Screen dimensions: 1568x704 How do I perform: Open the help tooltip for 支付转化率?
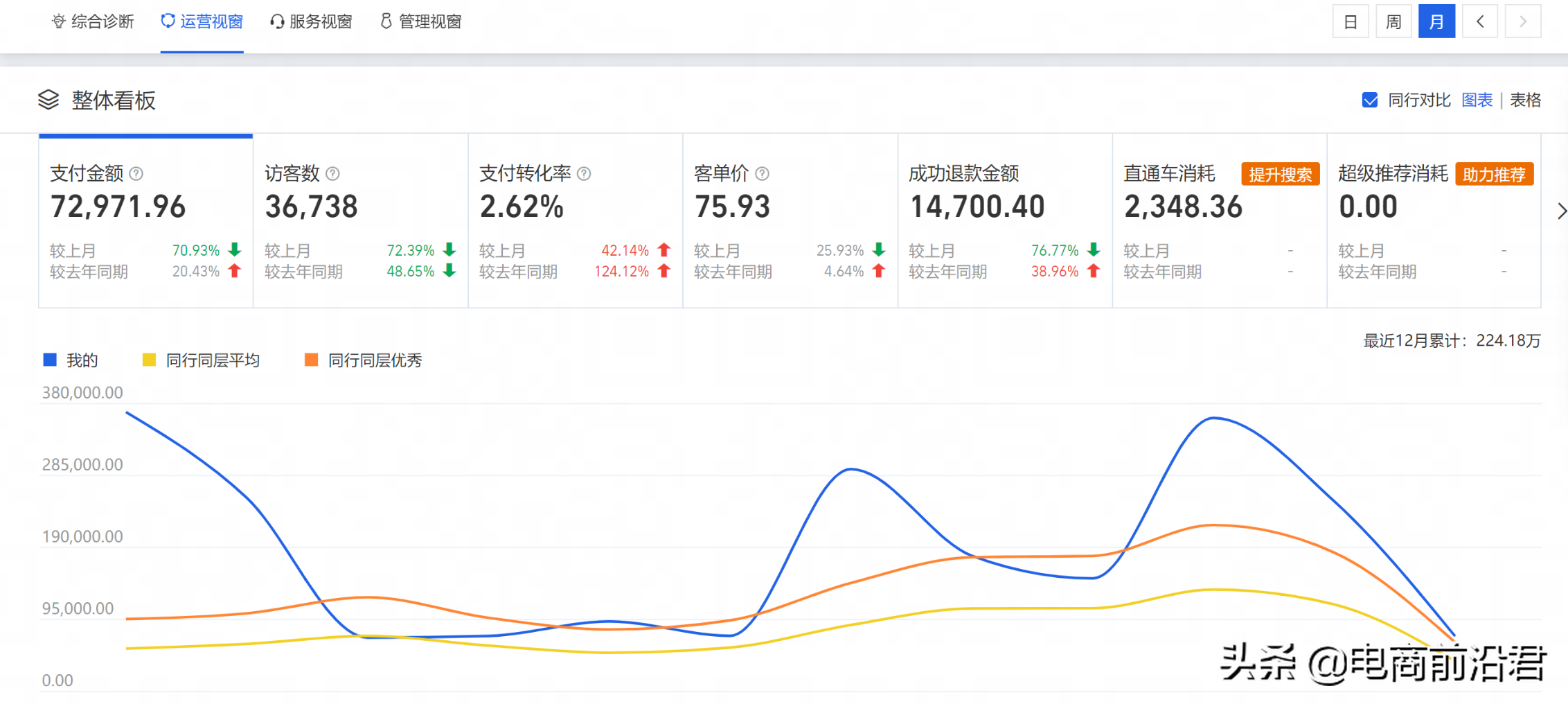(584, 174)
